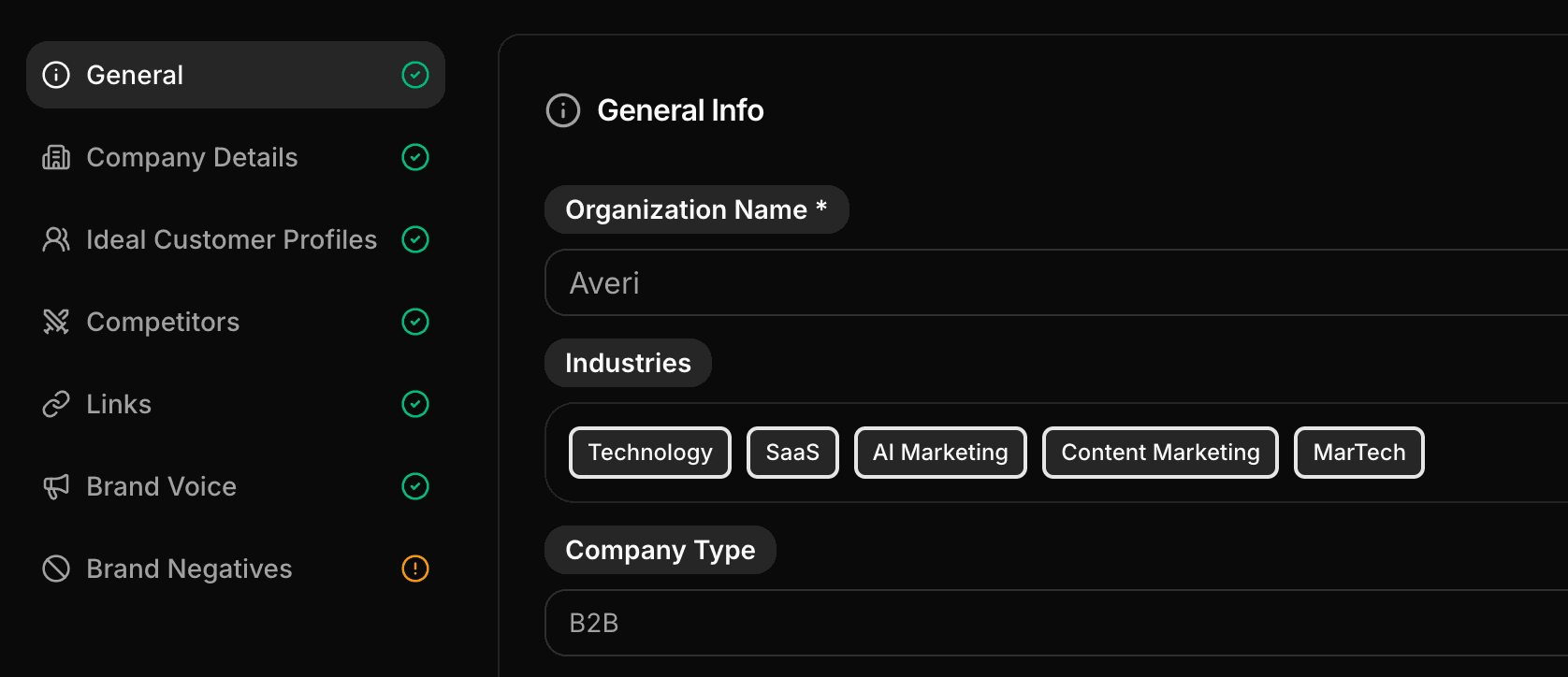Open the General section
The image size is (1568, 677).
click(x=236, y=75)
